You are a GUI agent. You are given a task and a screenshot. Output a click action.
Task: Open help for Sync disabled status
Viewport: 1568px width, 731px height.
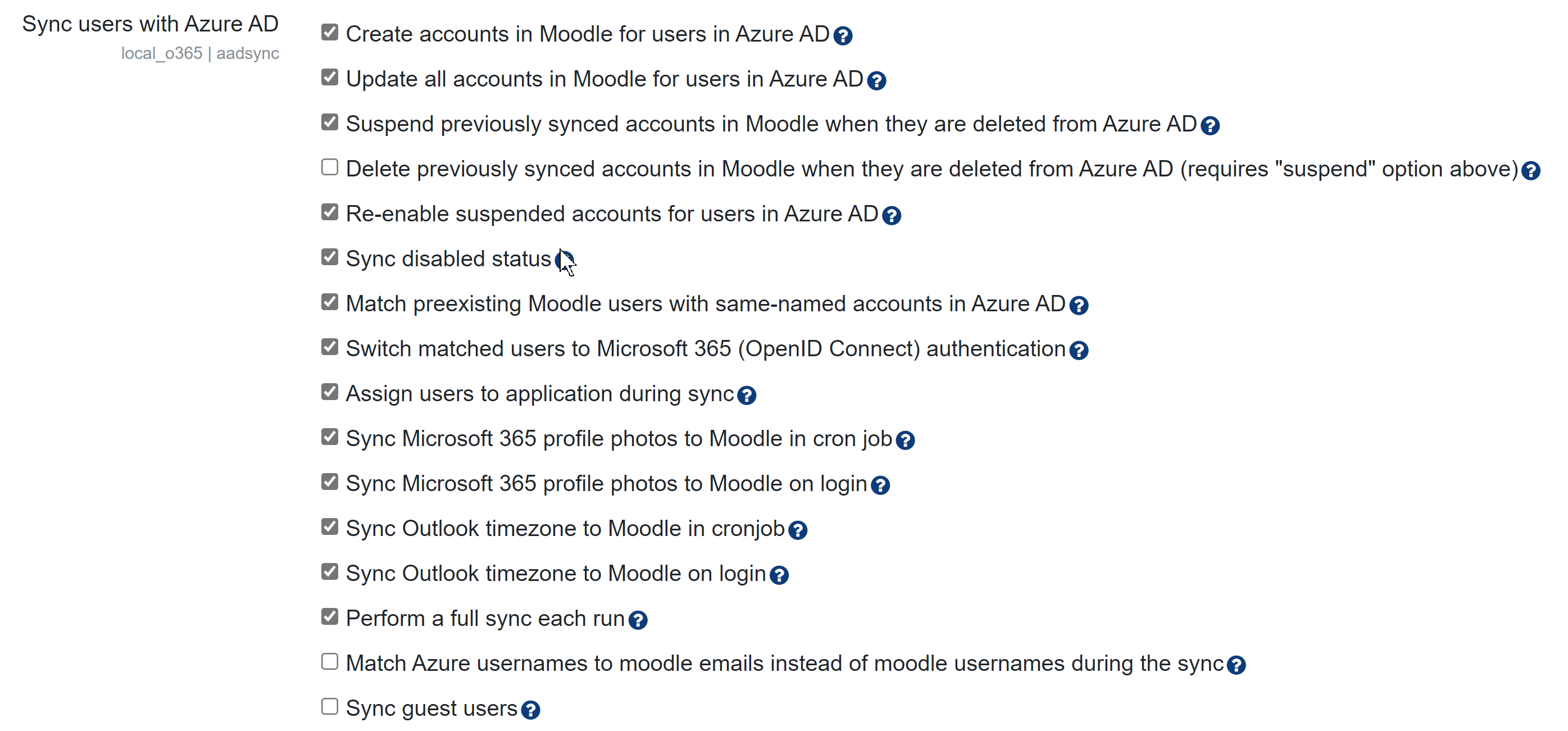click(565, 260)
